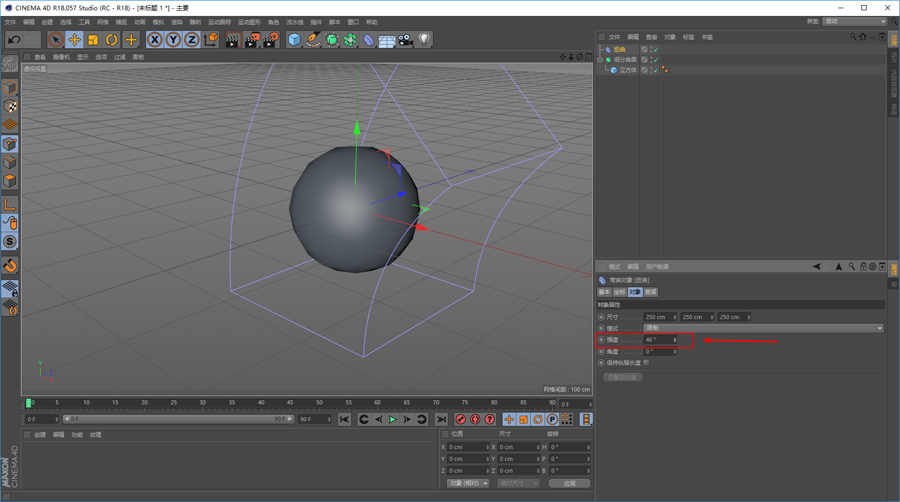Click the object manager search icon
Viewport: 900px width, 502px height.
(853, 37)
